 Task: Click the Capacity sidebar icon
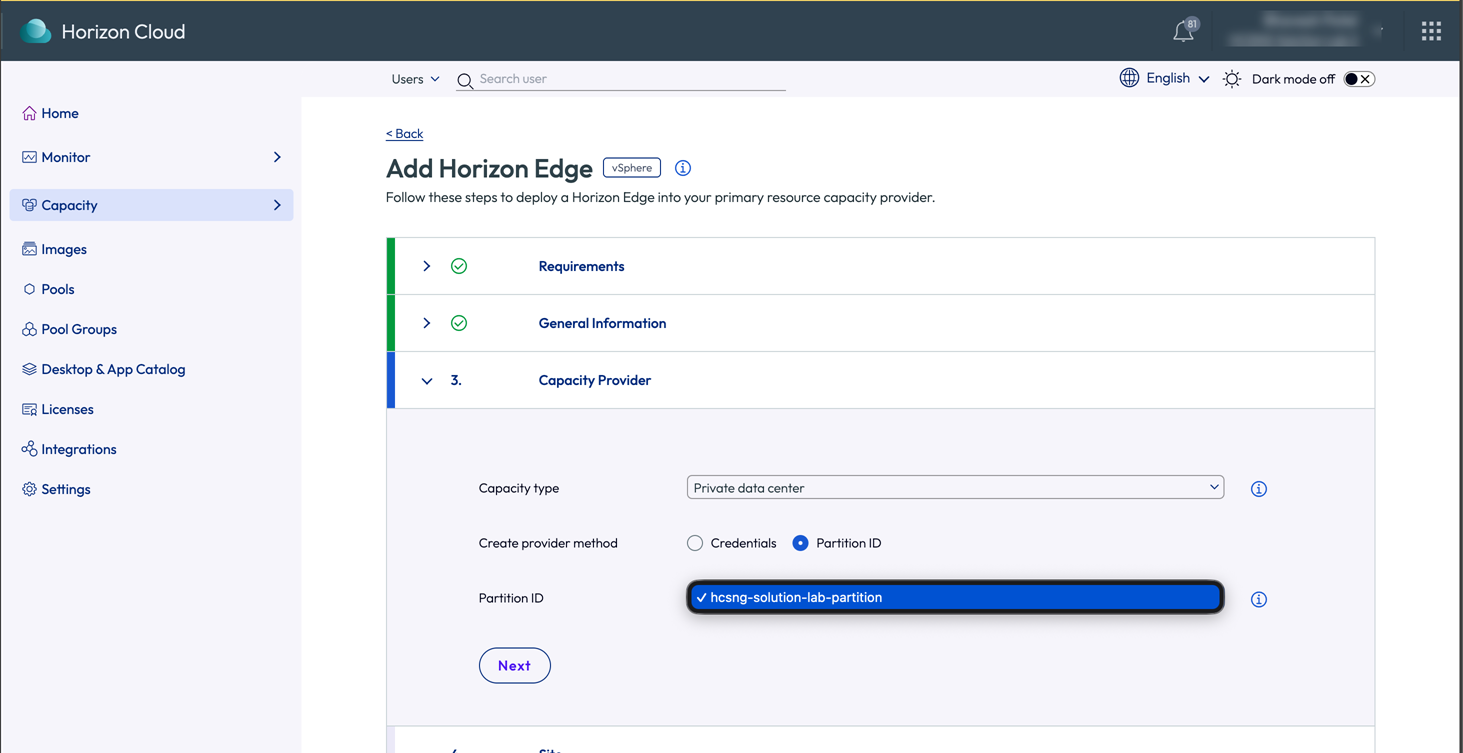click(29, 205)
